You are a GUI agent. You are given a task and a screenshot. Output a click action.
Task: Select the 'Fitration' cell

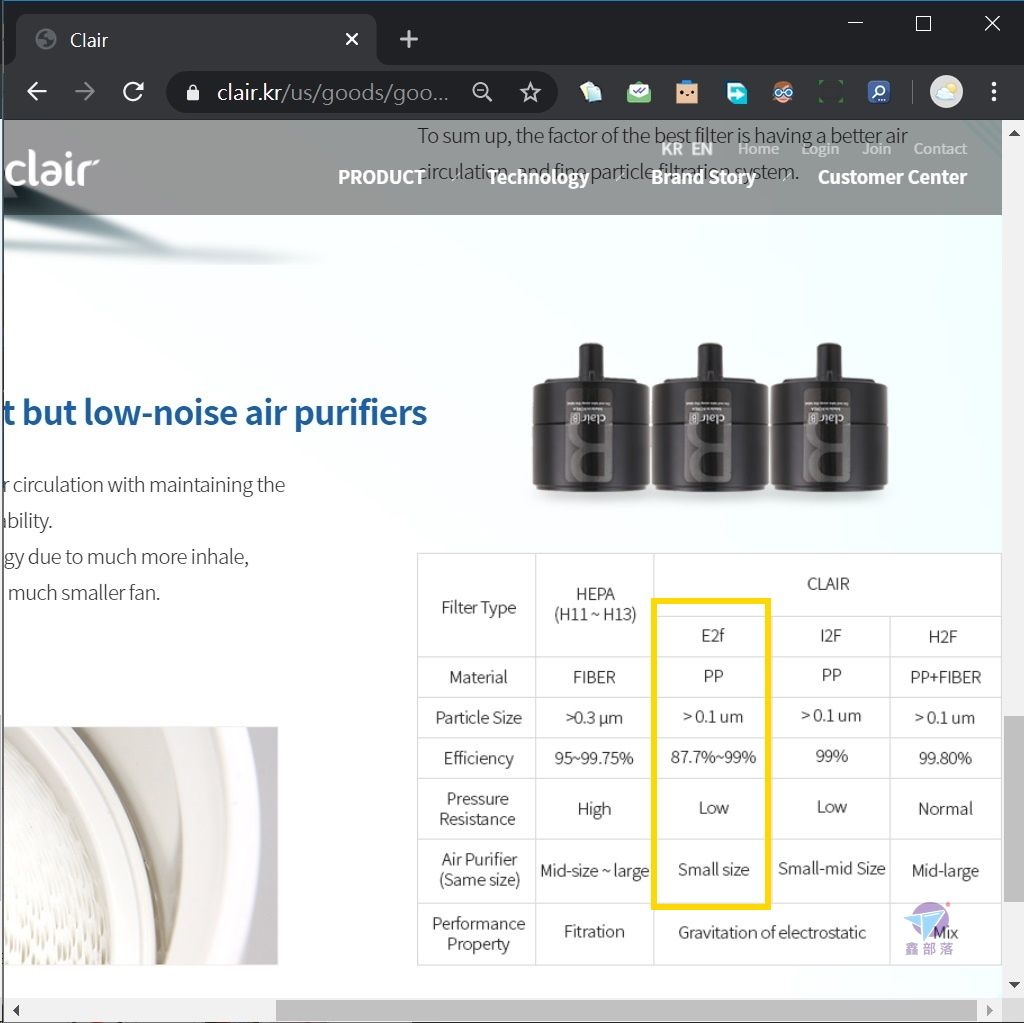pyautogui.click(x=594, y=932)
